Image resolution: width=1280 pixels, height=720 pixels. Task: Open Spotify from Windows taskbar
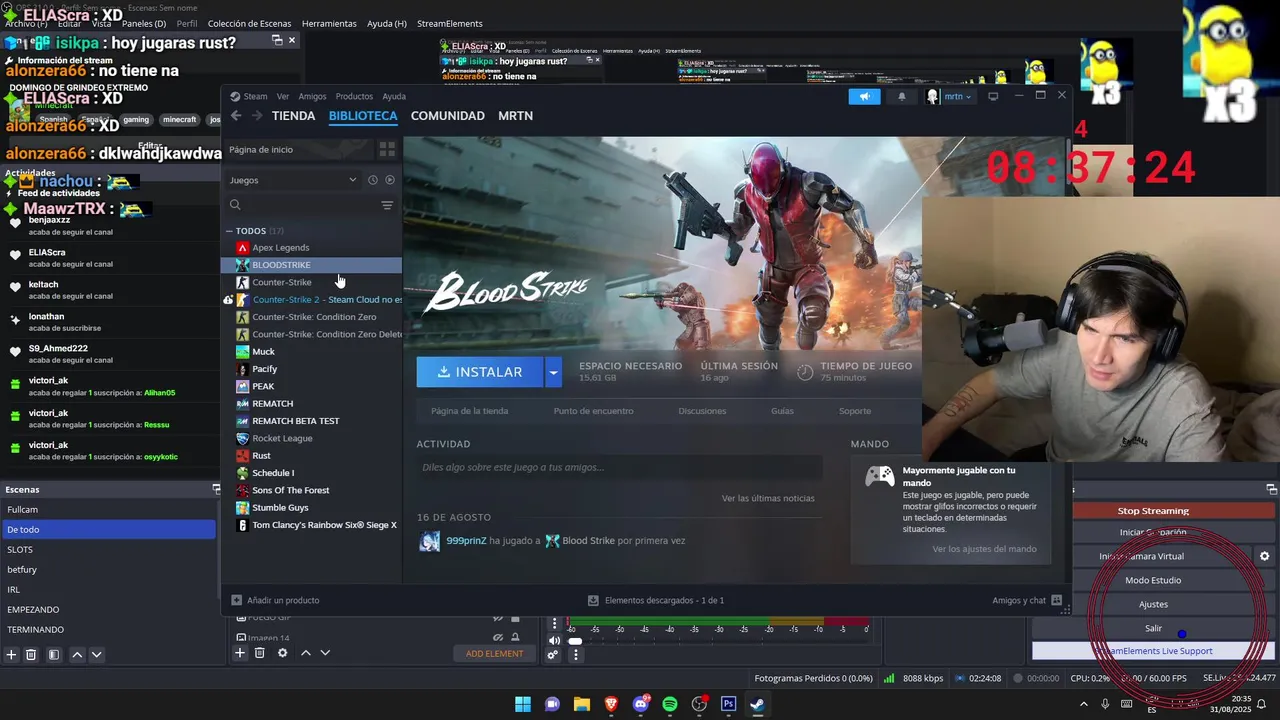click(x=670, y=705)
